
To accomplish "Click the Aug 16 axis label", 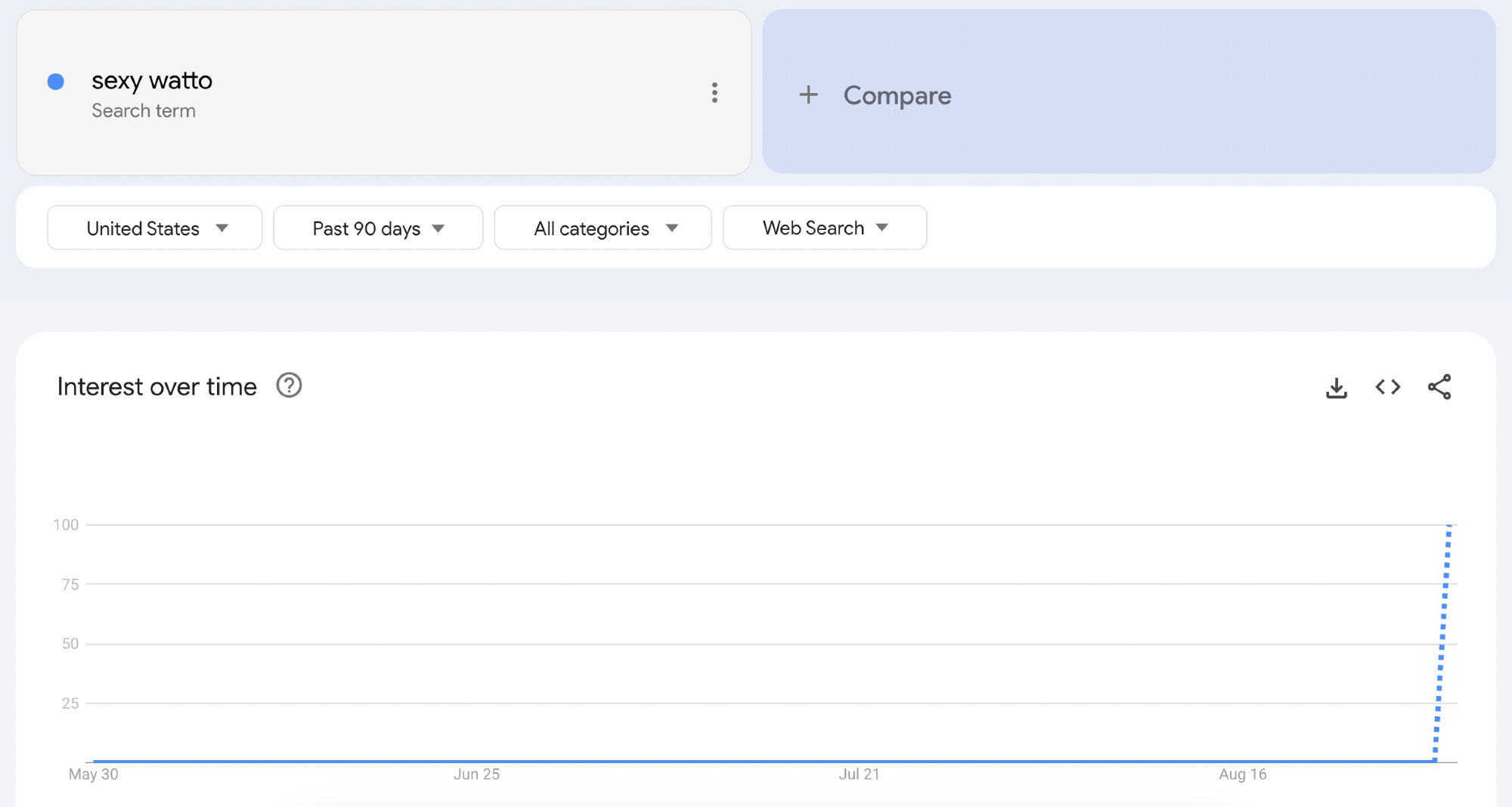I will pos(1243,774).
